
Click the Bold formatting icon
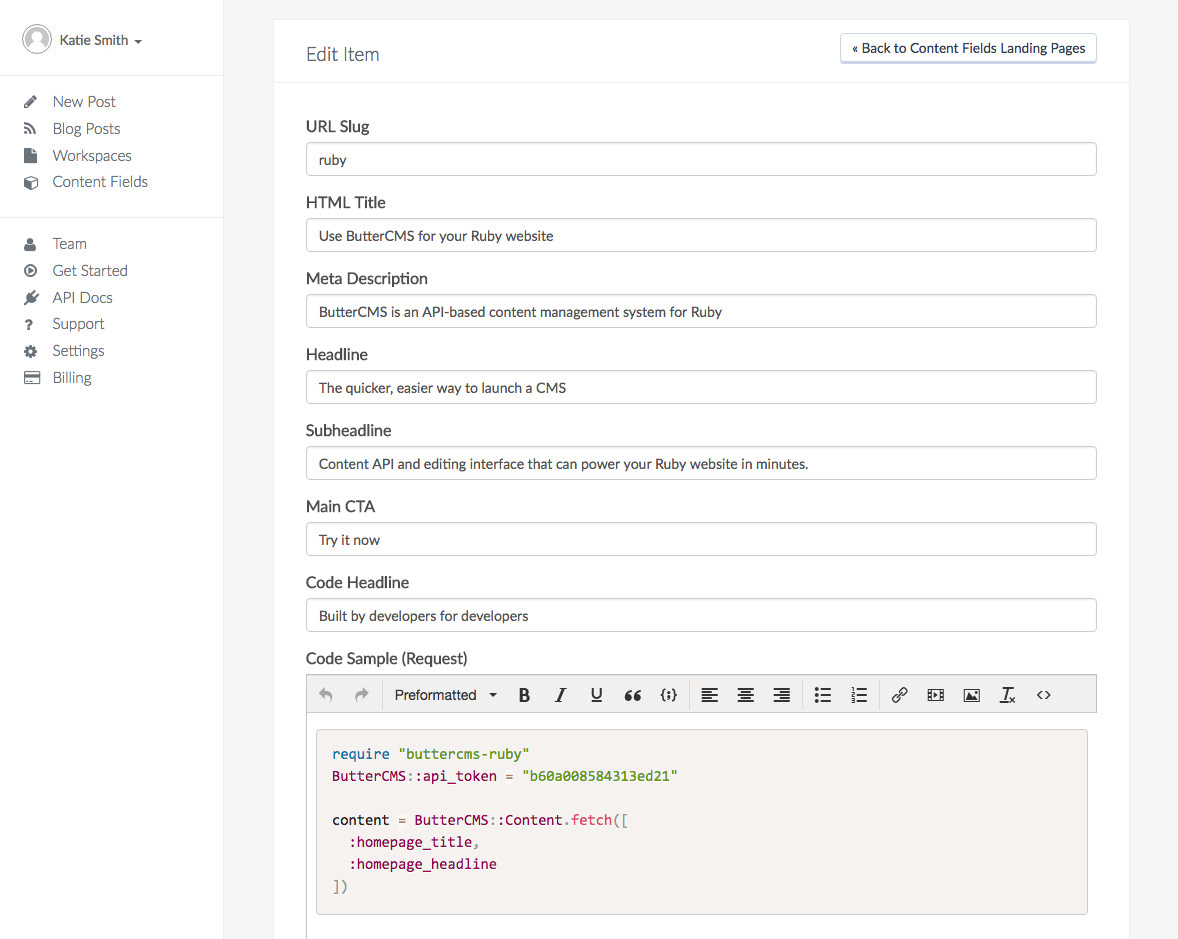coord(524,695)
